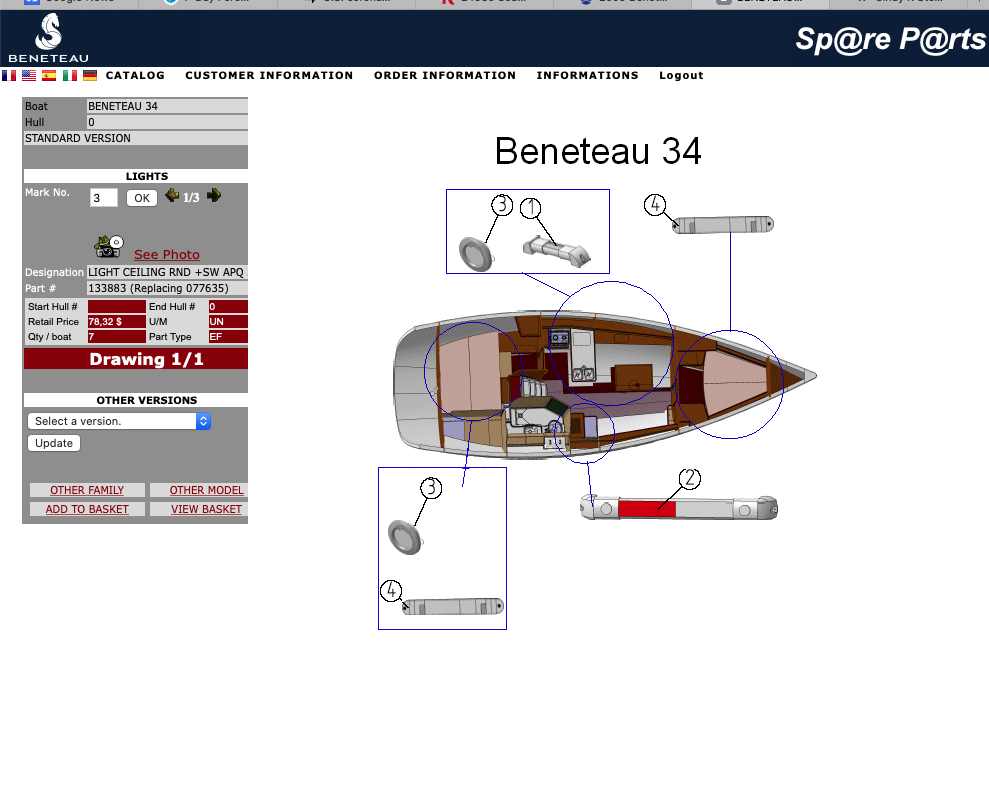Choose the Italian flag language icon

pos(69,76)
